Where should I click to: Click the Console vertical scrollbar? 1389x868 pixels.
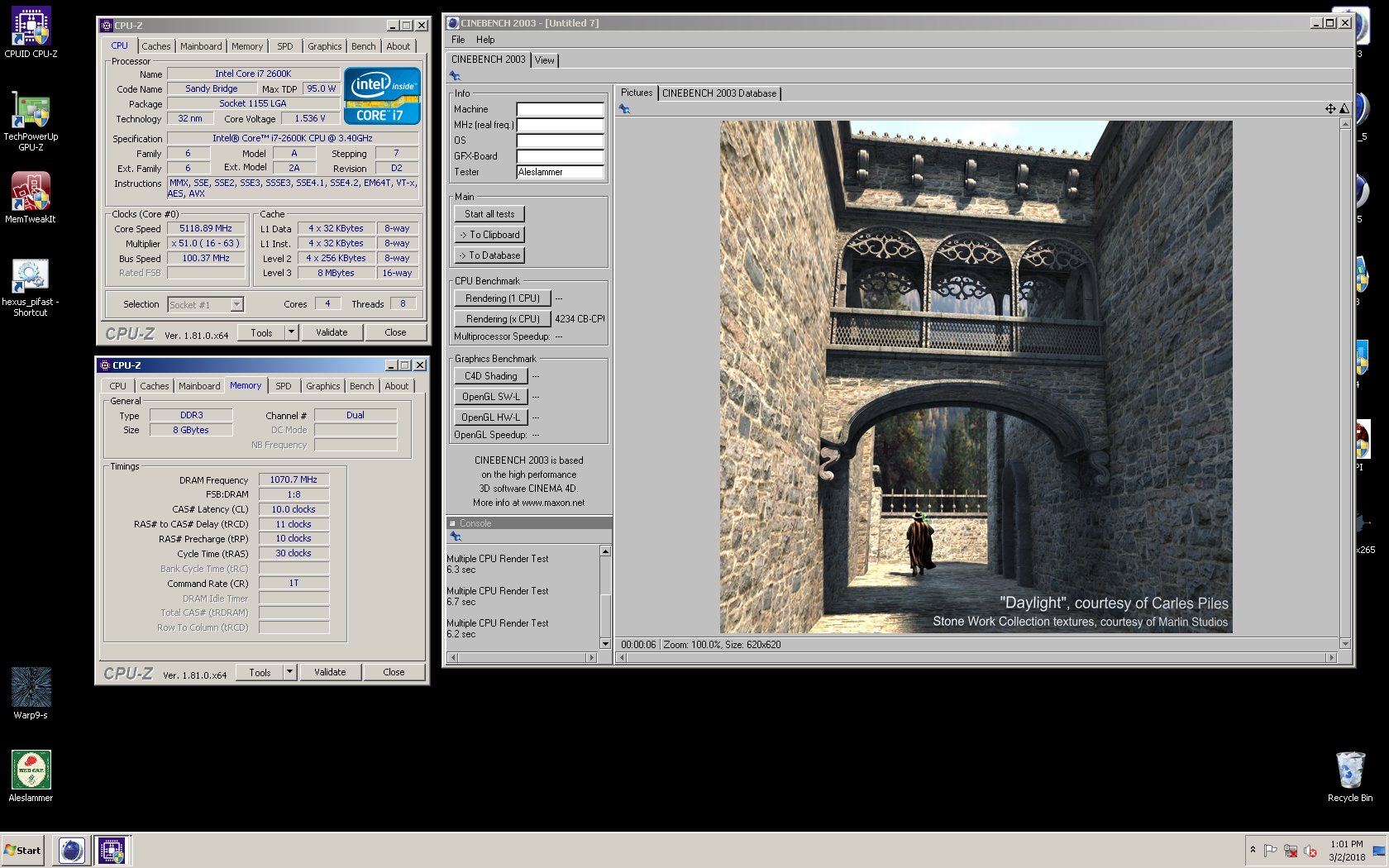click(x=605, y=598)
